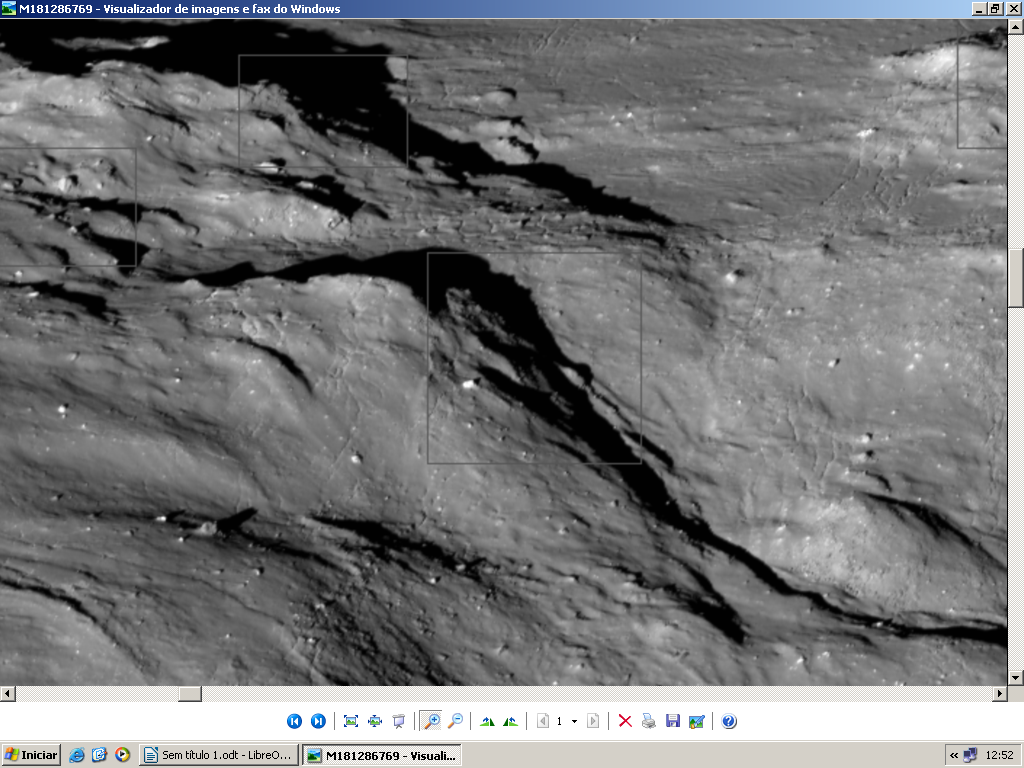Open image for editing
Viewport: 1024px width, 768px height.
(697, 721)
